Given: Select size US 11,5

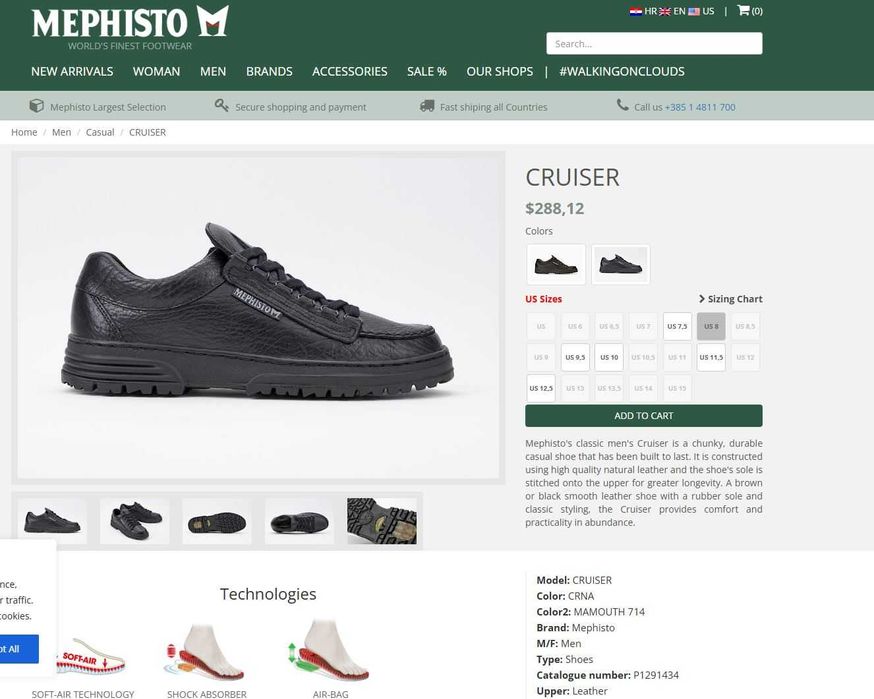Looking at the screenshot, I should click(711, 357).
